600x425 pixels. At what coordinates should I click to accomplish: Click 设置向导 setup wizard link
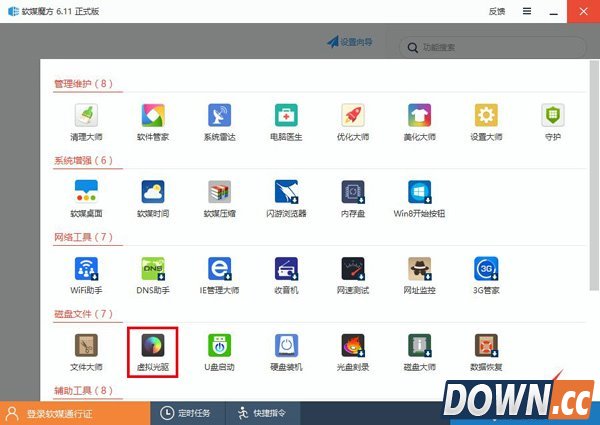tap(350, 42)
